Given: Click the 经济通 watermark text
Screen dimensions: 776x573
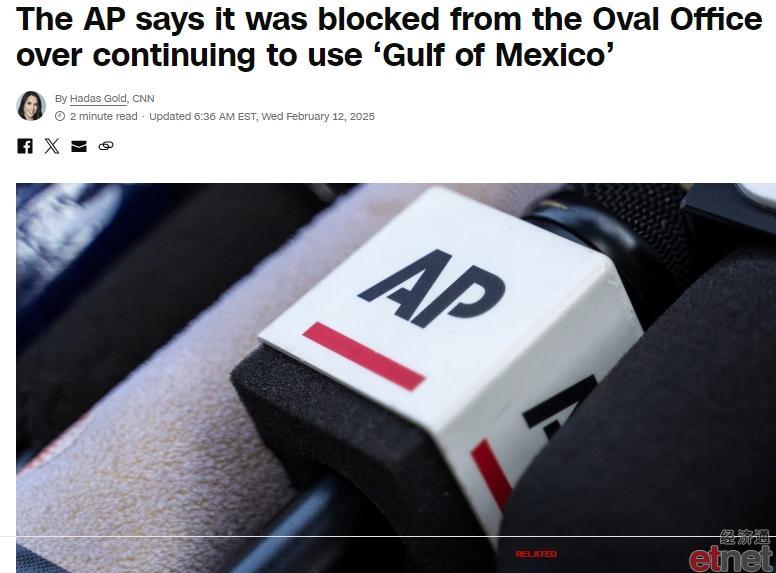Looking at the screenshot, I should tap(745, 537).
